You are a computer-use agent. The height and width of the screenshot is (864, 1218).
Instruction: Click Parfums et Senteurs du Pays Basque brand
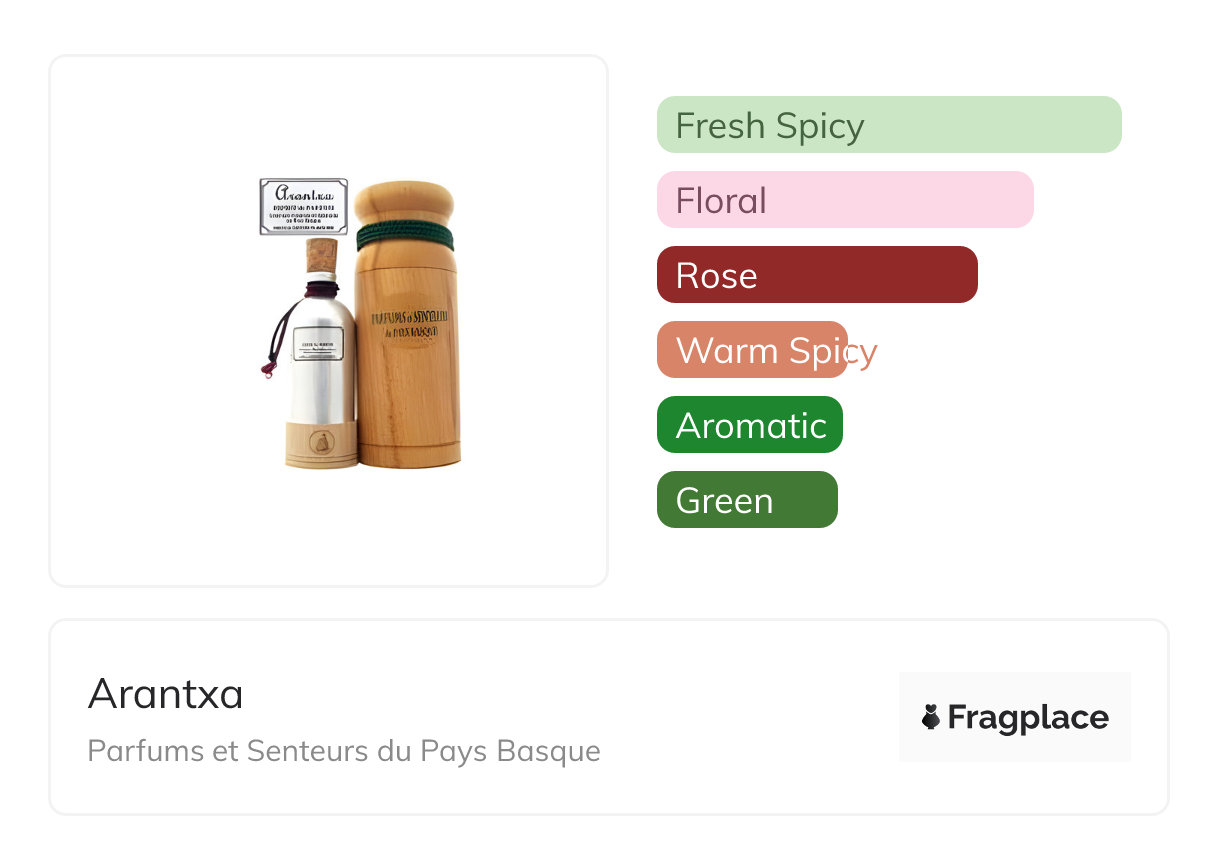[x=344, y=750]
